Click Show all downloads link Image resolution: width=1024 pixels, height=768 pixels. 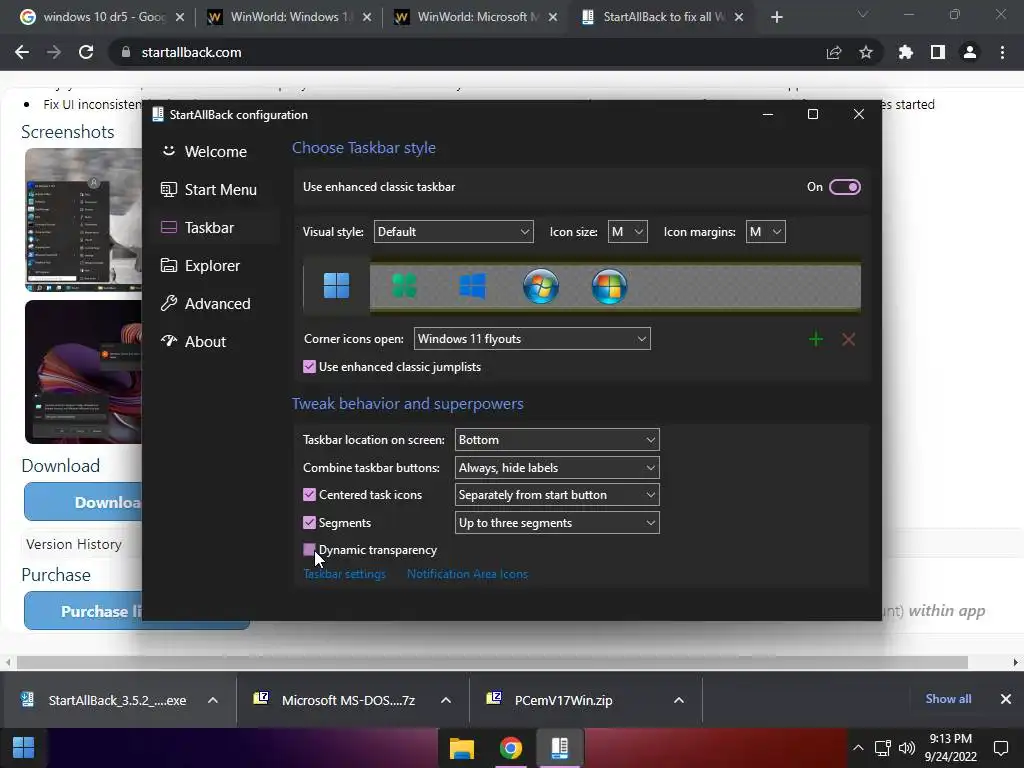click(948, 699)
